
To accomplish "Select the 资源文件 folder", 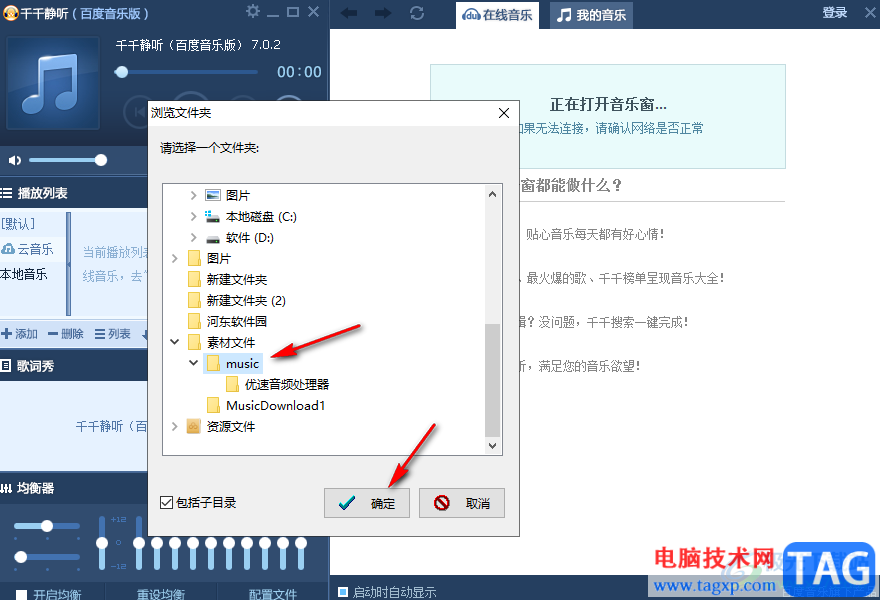I will (x=221, y=427).
